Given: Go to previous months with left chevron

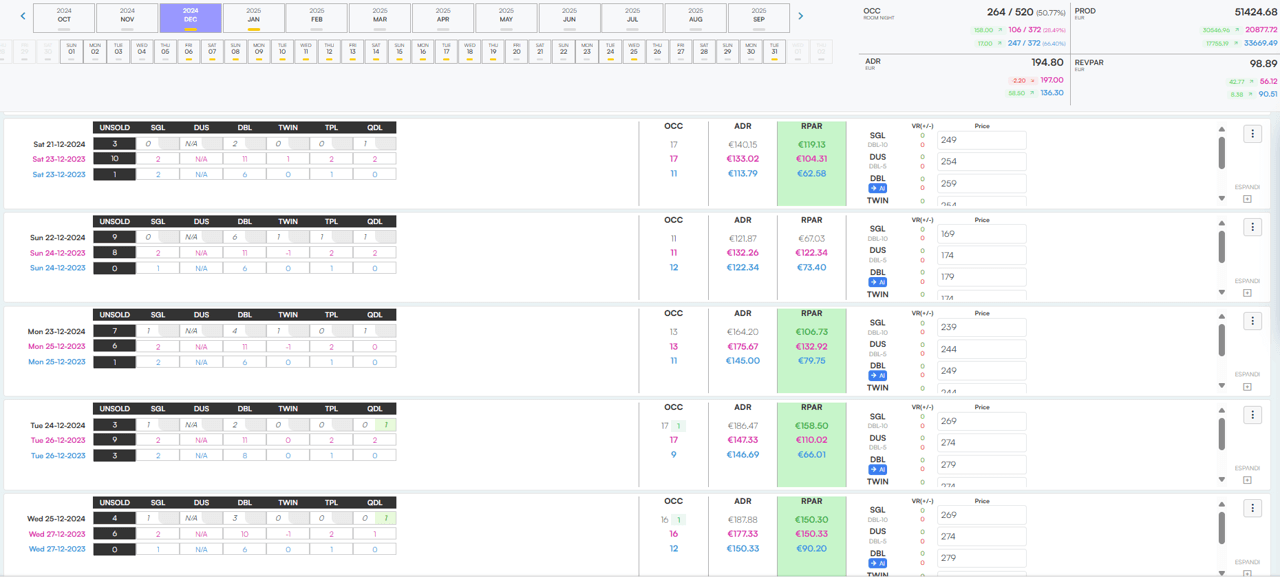Looking at the screenshot, I should tap(23, 16).
